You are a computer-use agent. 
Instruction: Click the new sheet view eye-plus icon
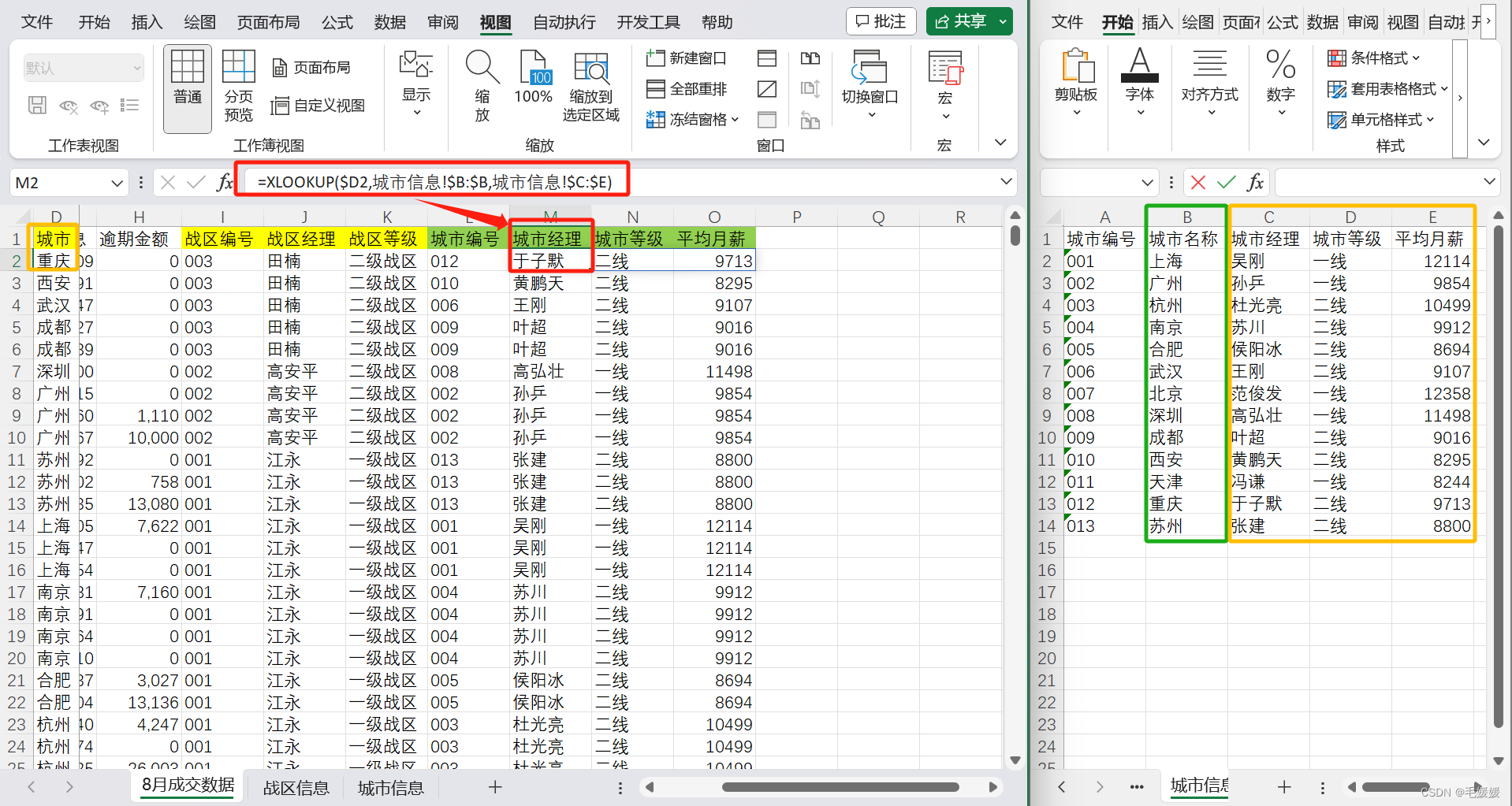(99, 106)
